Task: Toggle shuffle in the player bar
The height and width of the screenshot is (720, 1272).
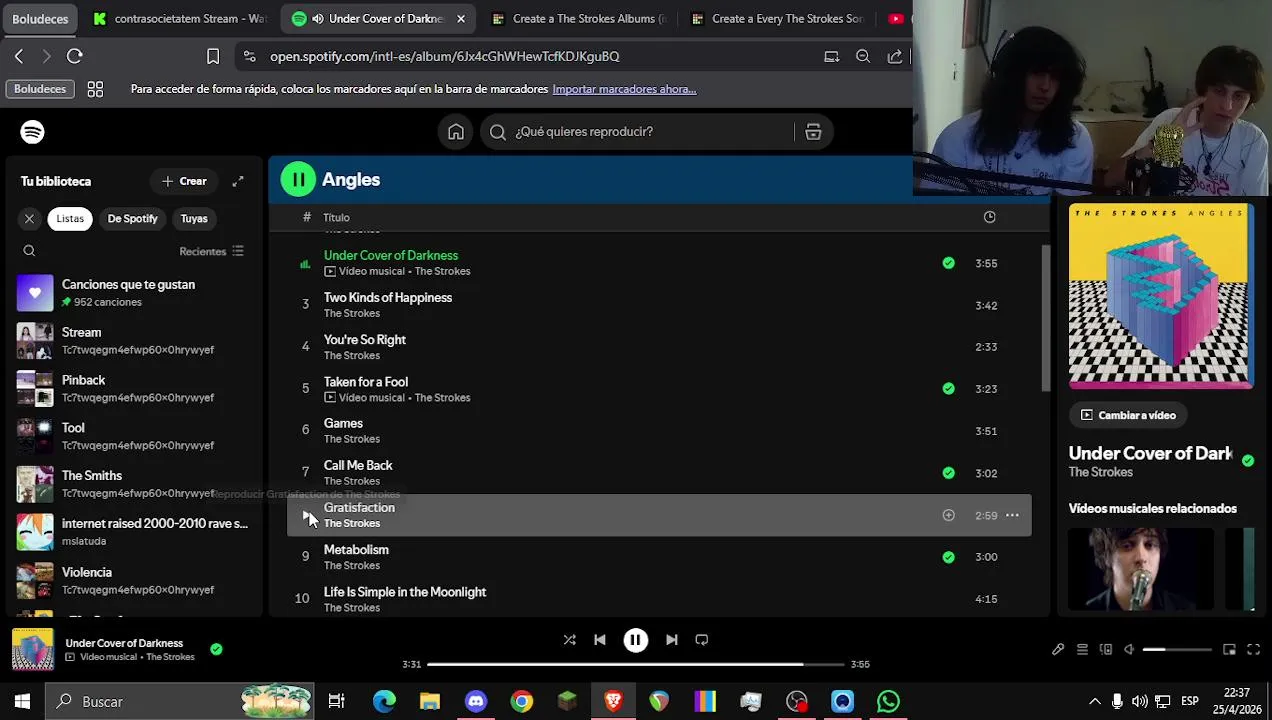Action: click(x=569, y=640)
